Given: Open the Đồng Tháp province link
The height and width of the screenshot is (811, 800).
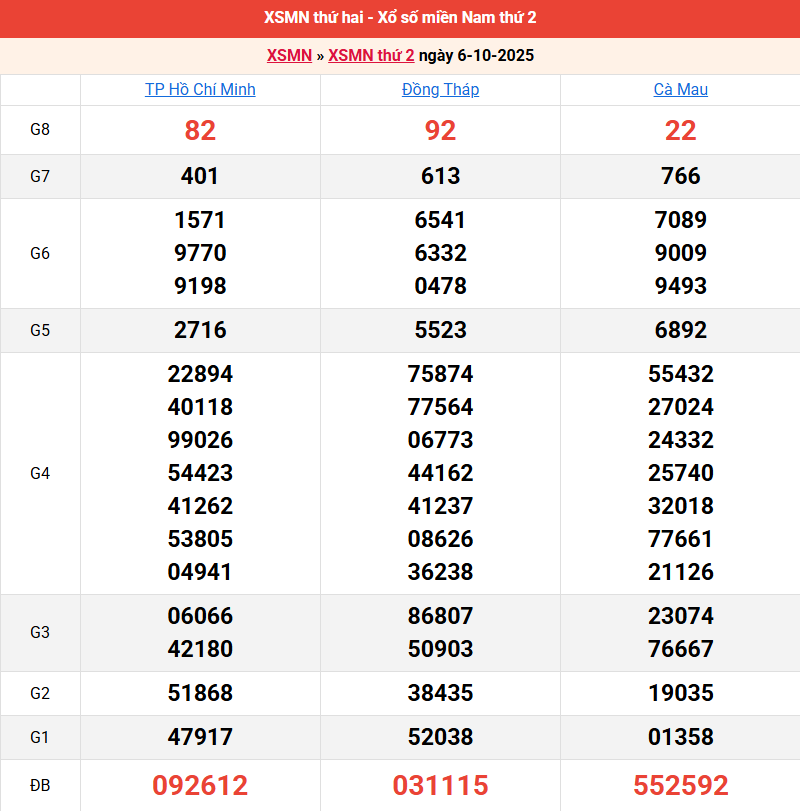Looking at the screenshot, I should tap(440, 89).
